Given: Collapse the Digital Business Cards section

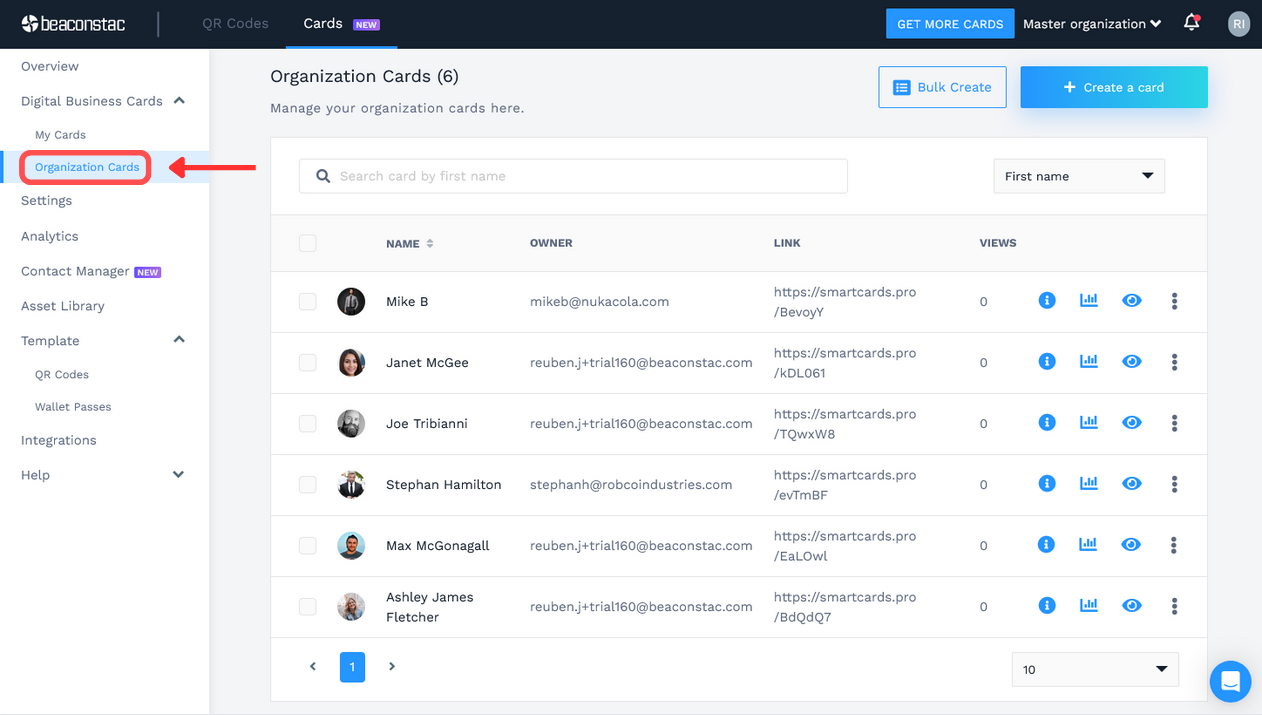Looking at the screenshot, I should tap(179, 101).
